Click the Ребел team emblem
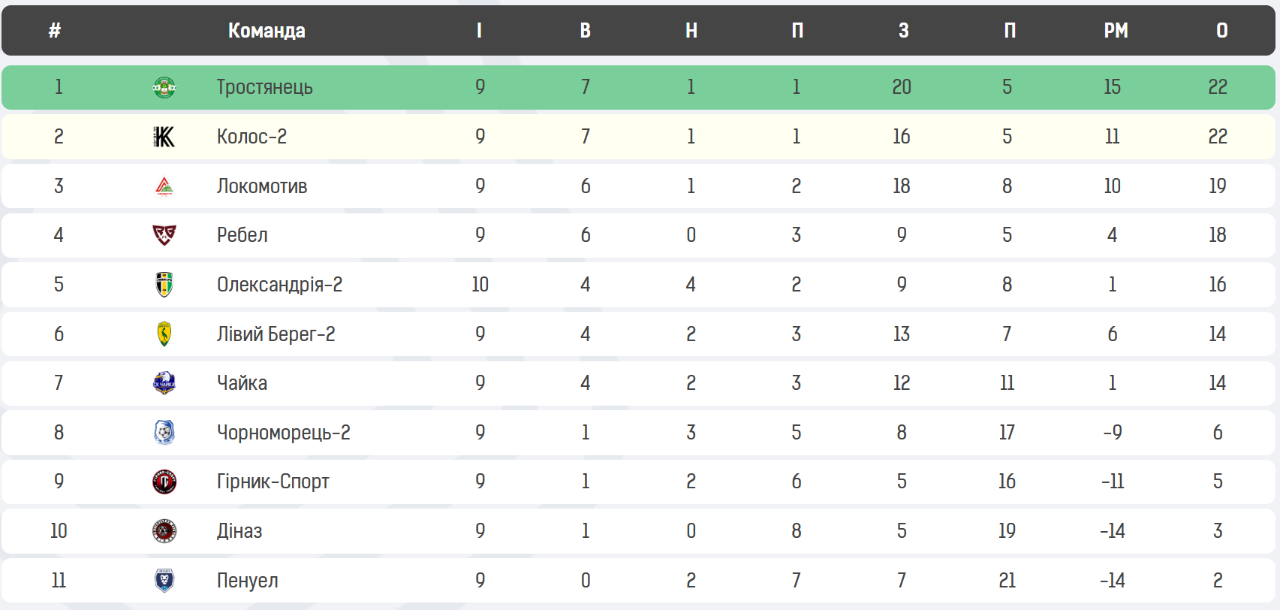 tap(164, 235)
